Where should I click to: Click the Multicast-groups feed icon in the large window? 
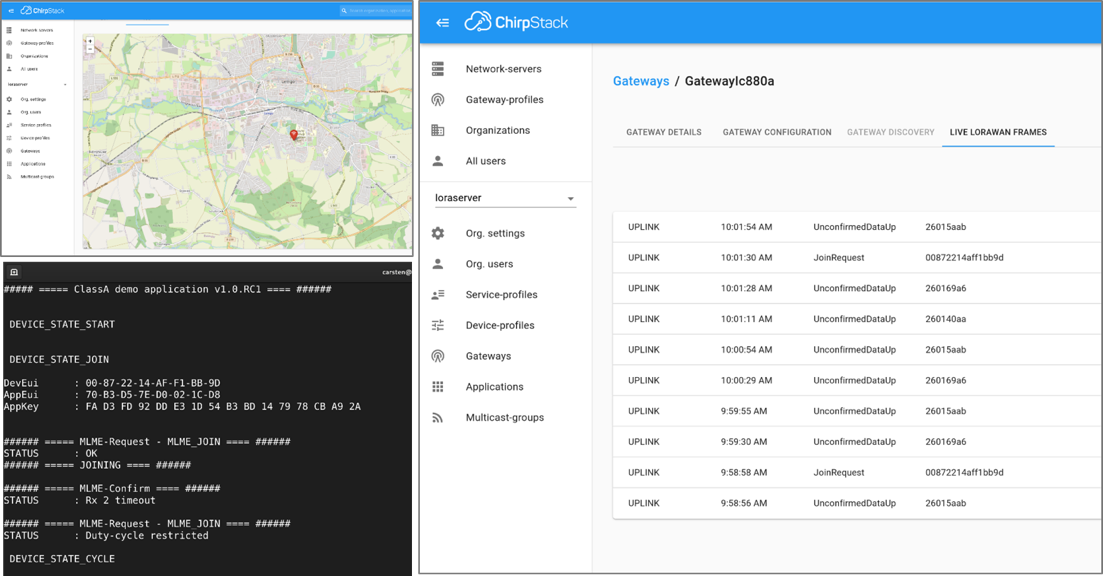438,417
